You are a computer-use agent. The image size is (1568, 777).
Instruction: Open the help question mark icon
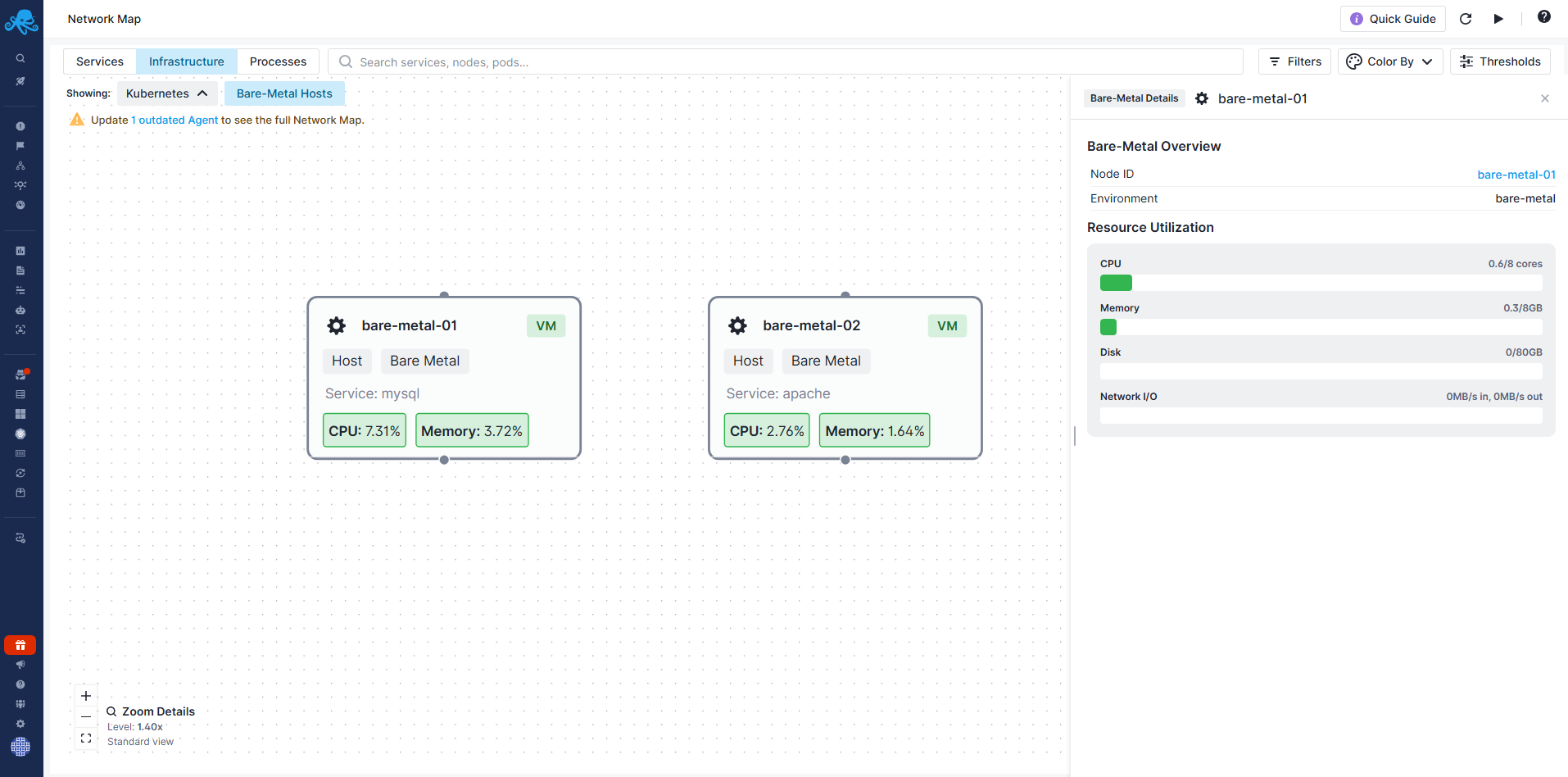(1543, 17)
